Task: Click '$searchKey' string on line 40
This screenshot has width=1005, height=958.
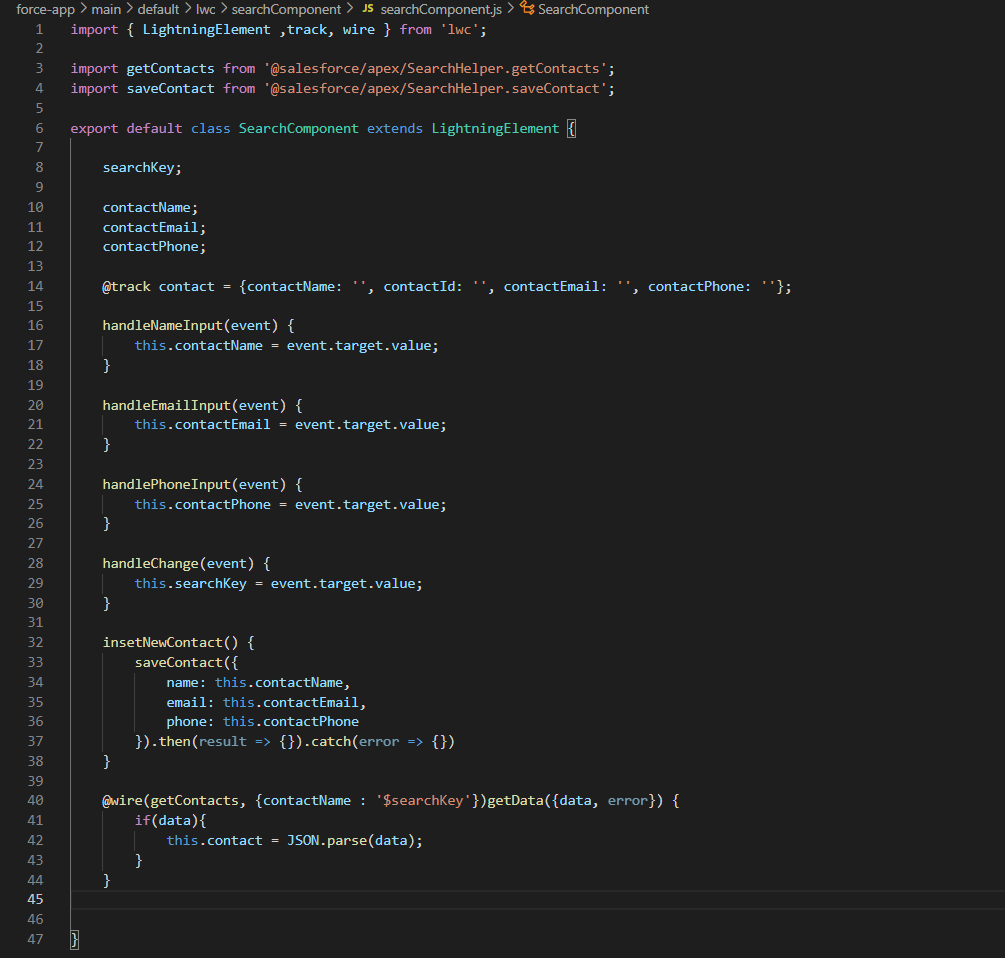Action: (423, 800)
